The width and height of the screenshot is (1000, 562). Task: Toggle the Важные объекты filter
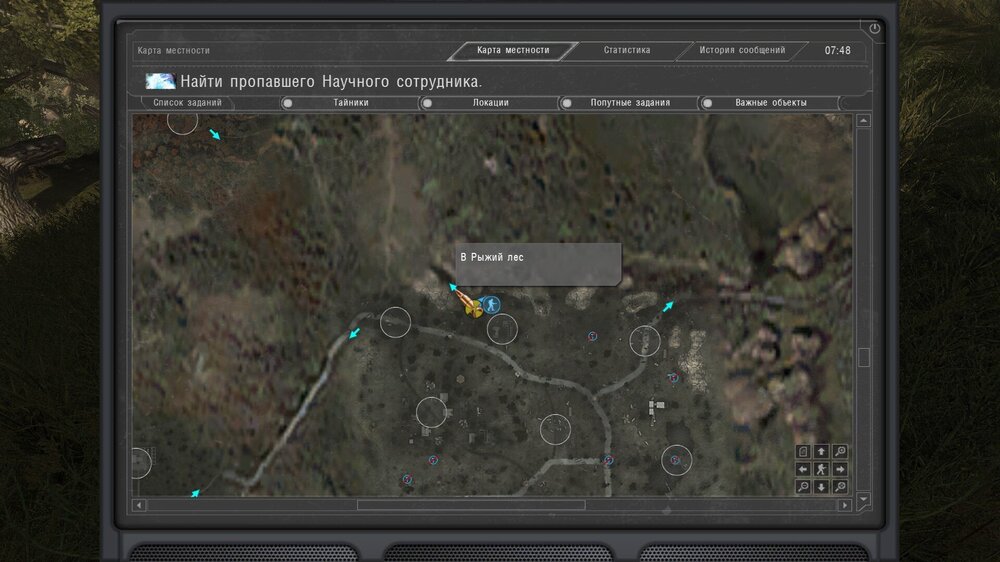tap(707, 103)
